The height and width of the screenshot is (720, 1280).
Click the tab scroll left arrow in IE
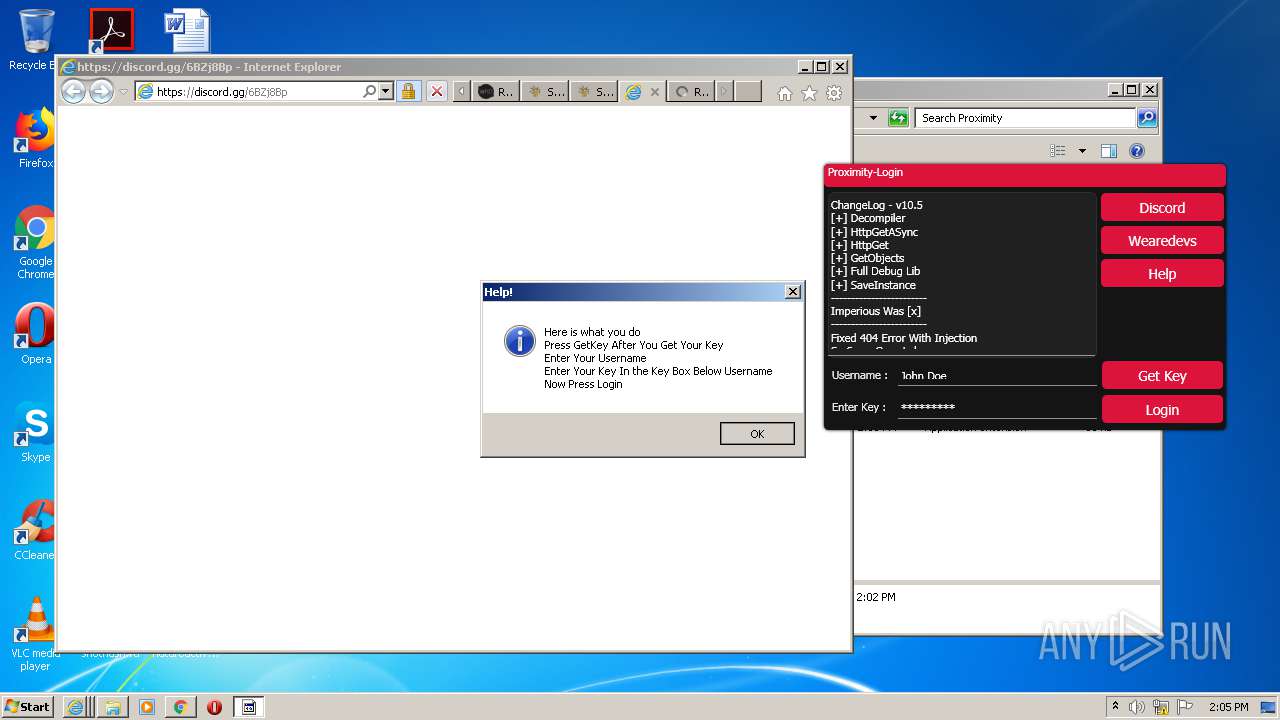tap(461, 92)
